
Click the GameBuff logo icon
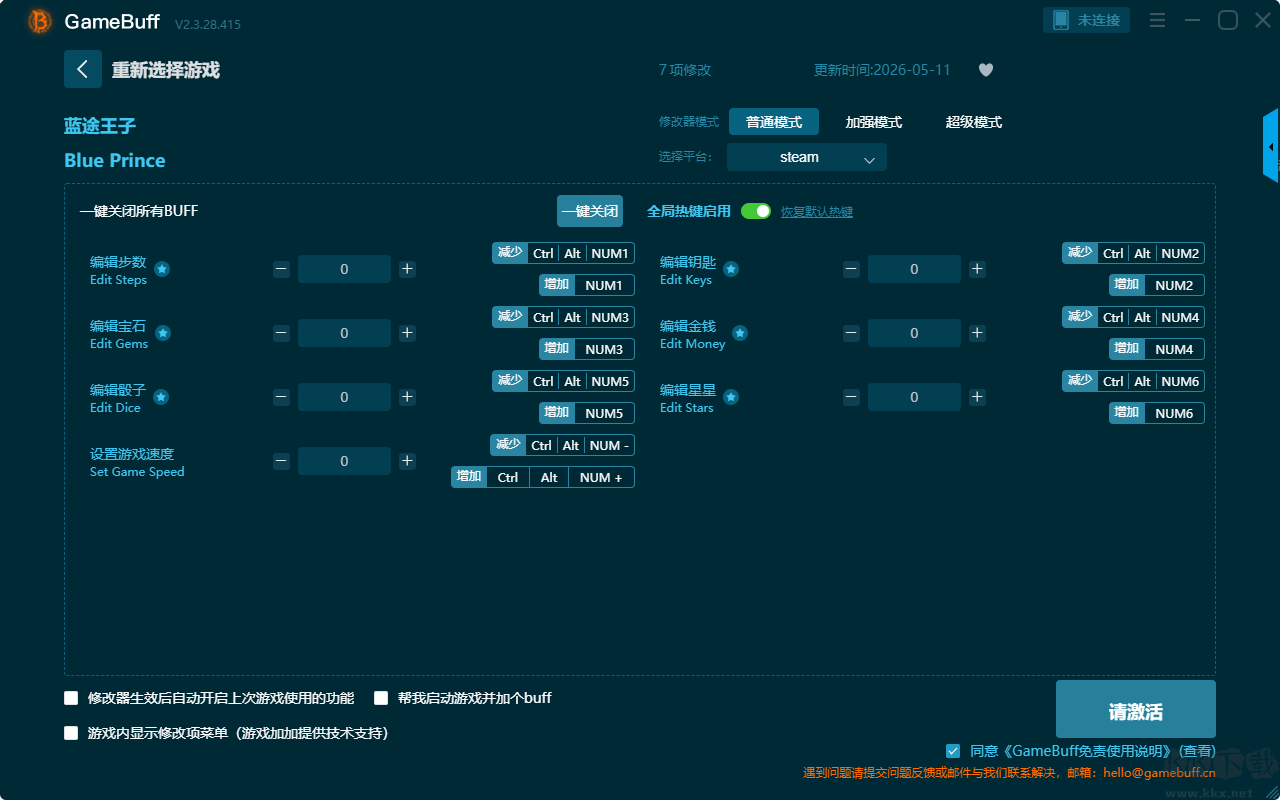40,21
